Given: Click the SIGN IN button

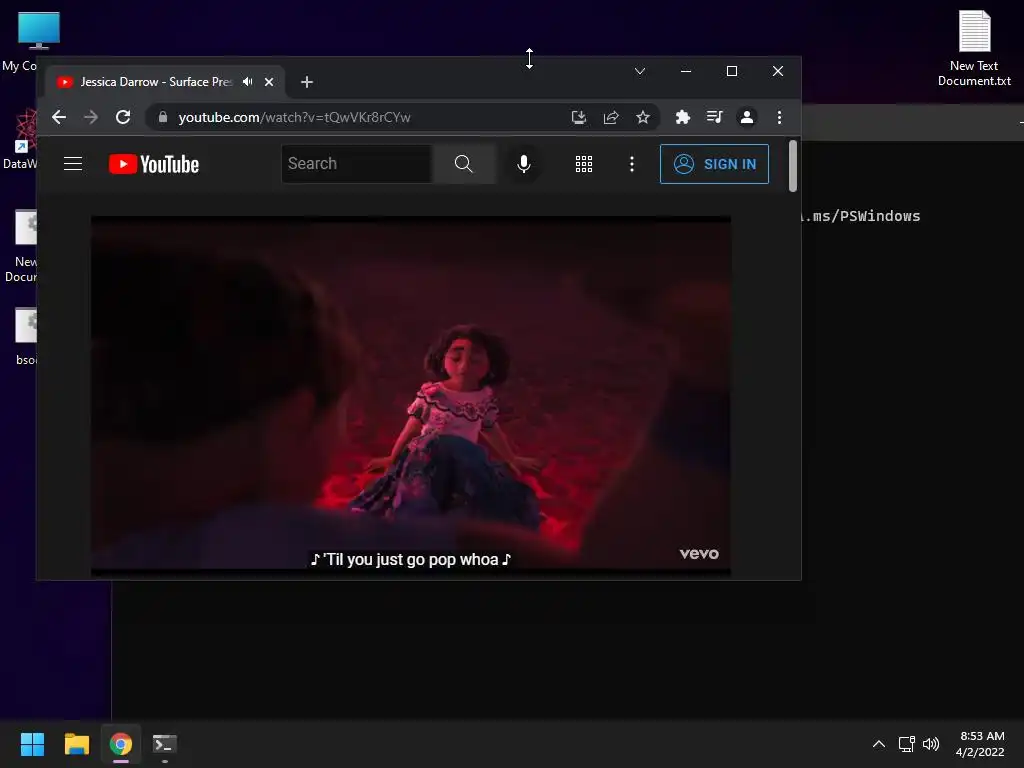Looking at the screenshot, I should 714,164.
